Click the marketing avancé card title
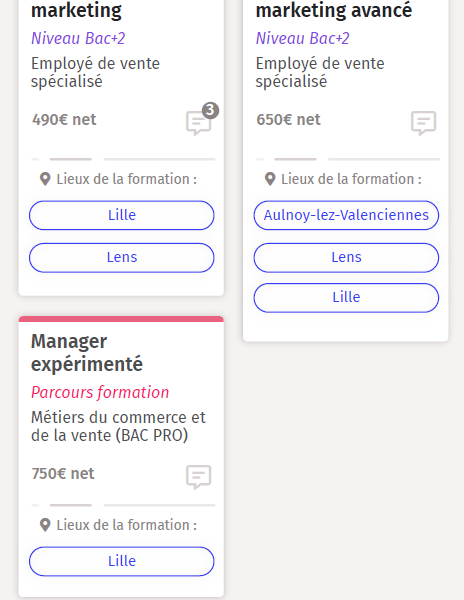Viewport: 464px width, 600px height. (x=334, y=10)
